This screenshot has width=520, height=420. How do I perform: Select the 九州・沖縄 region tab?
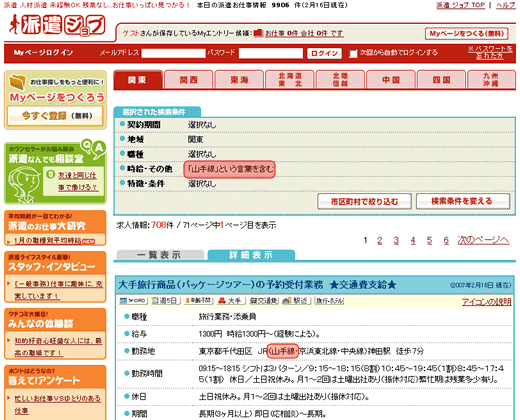click(491, 80)
